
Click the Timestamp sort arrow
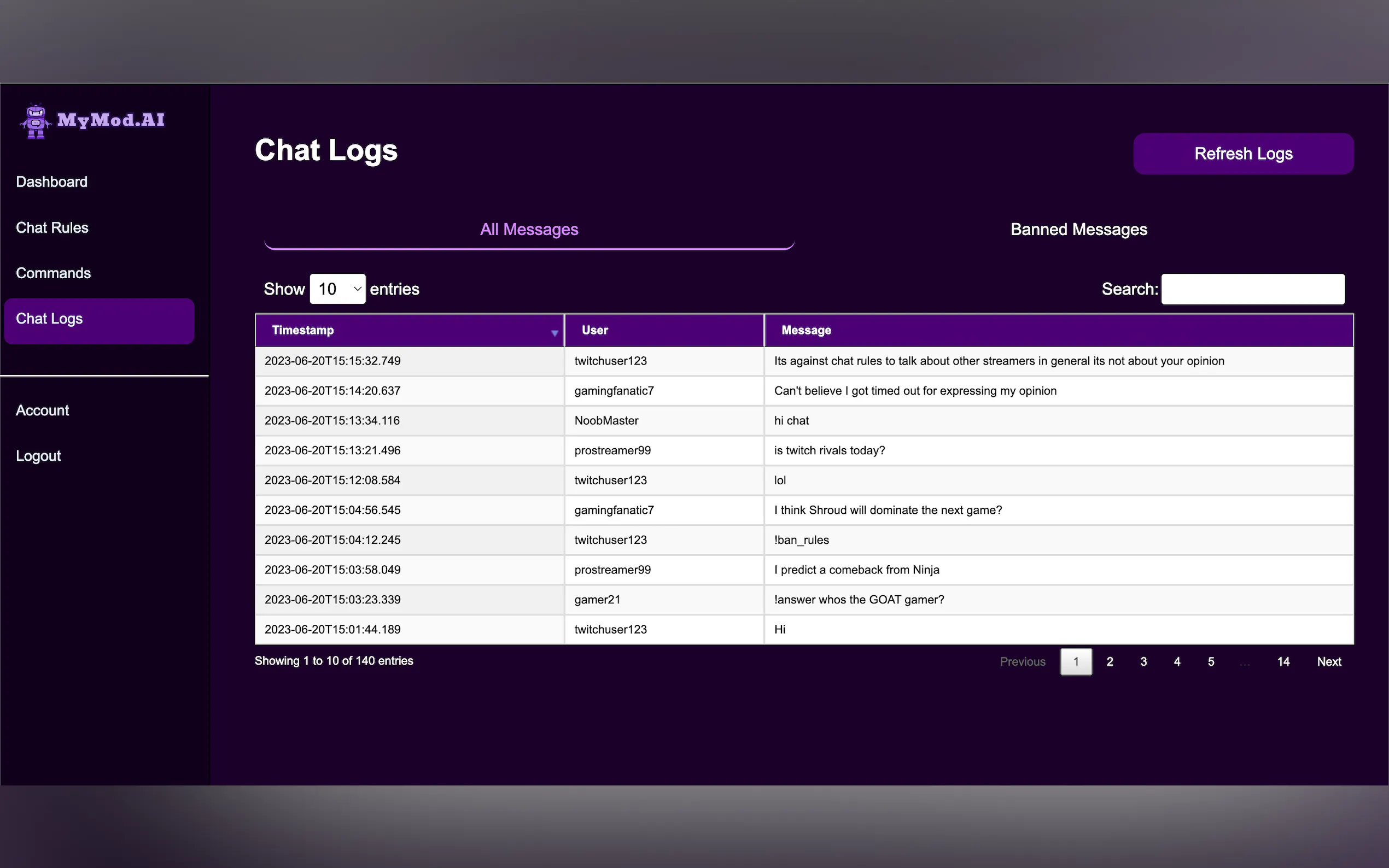[554, 332]
